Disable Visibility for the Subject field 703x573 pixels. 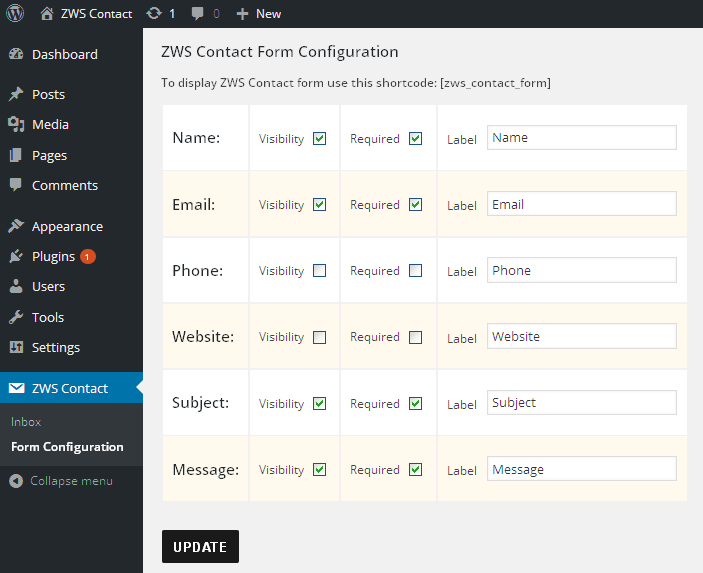coord(320,404)
